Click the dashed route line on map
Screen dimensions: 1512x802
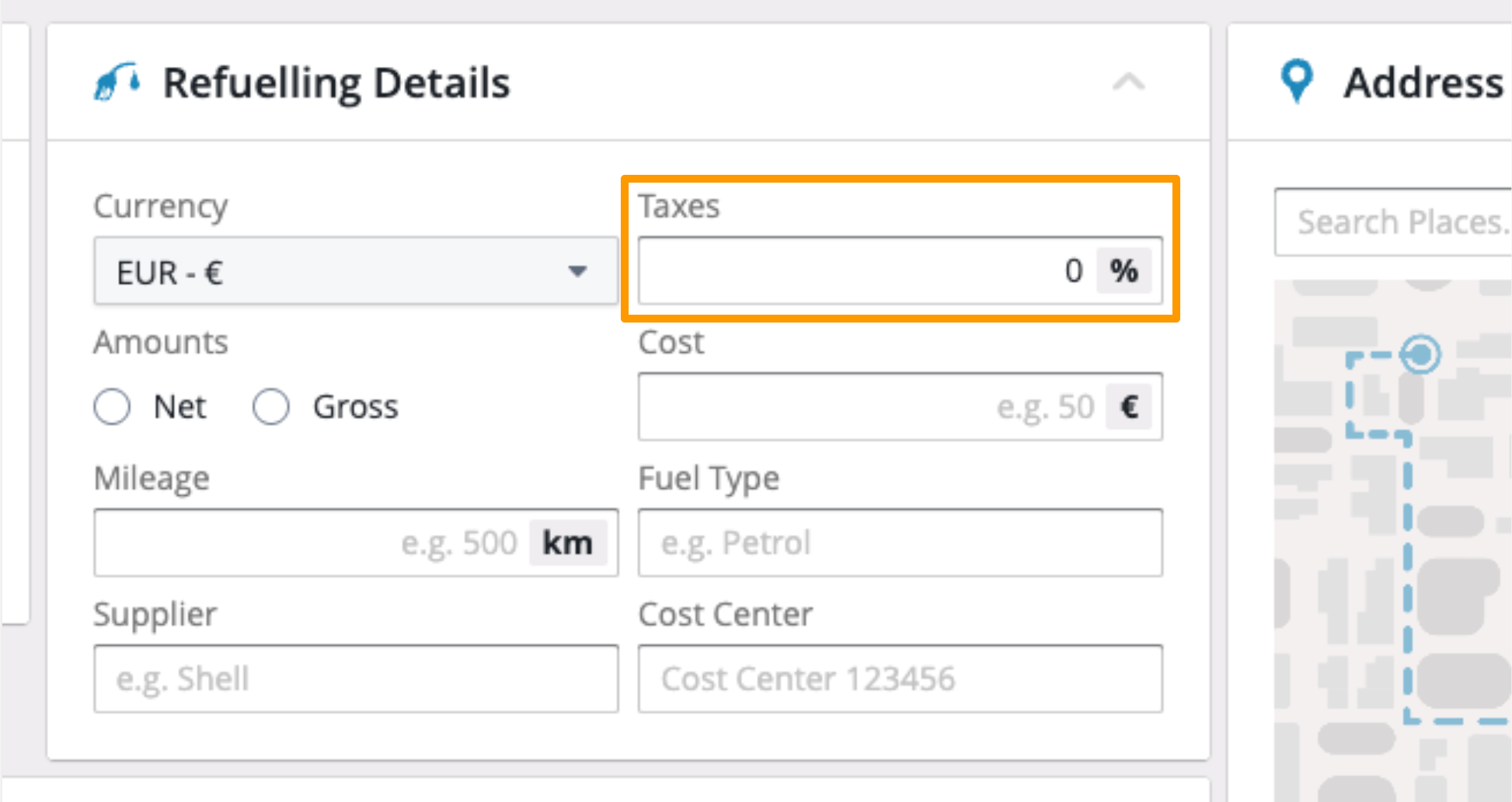(x=1407, y=575)
